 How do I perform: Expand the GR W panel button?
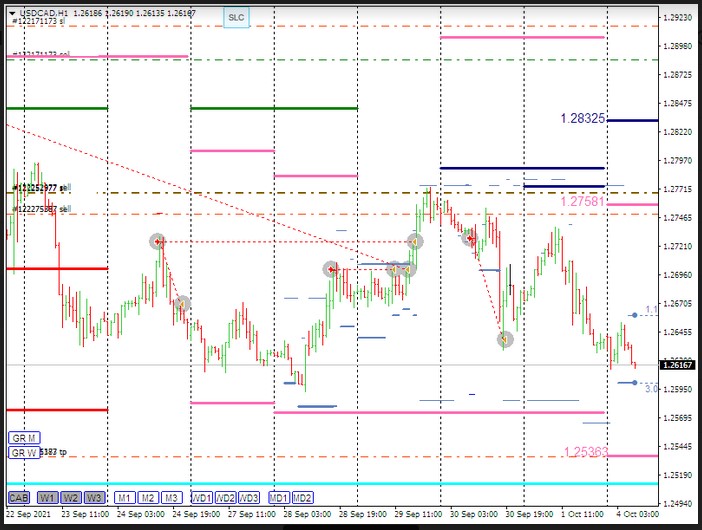coord(24,452)
